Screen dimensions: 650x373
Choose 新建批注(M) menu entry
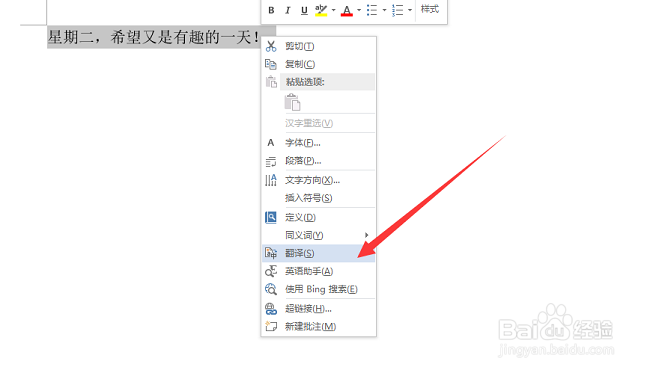click(x=318, y=327)
